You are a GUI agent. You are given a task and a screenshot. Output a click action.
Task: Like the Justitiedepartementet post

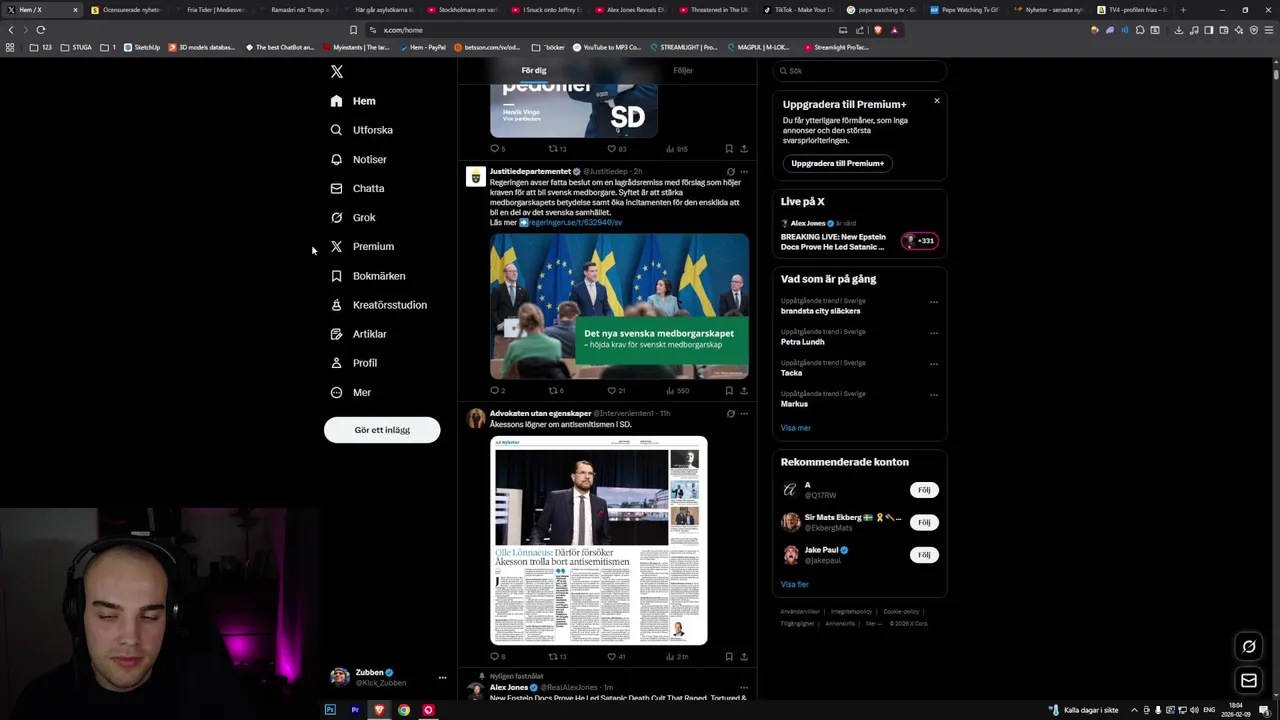click(616, 391)
